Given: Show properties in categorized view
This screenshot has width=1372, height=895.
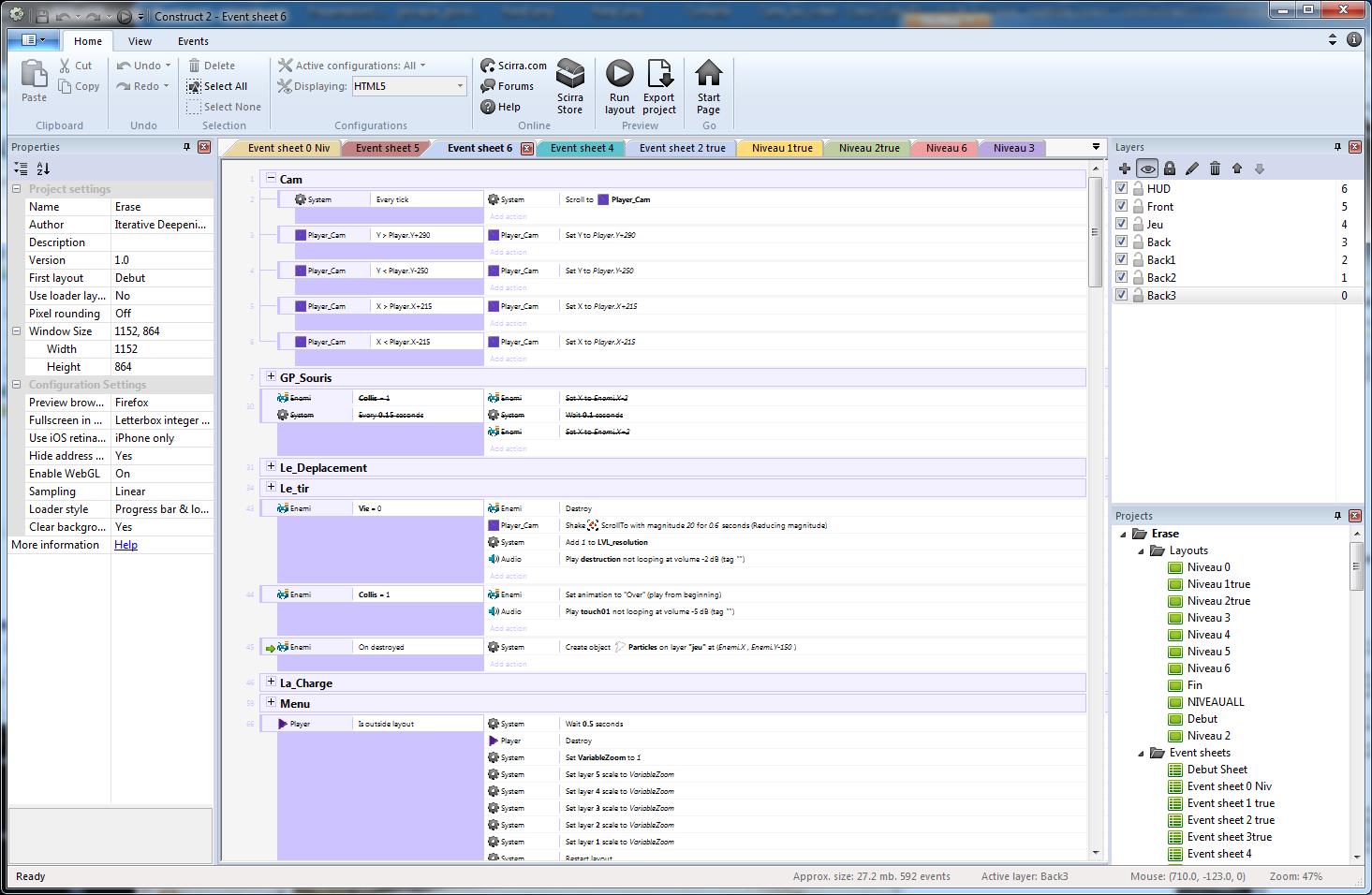Looking at the screenshot, I should [21, 169].
